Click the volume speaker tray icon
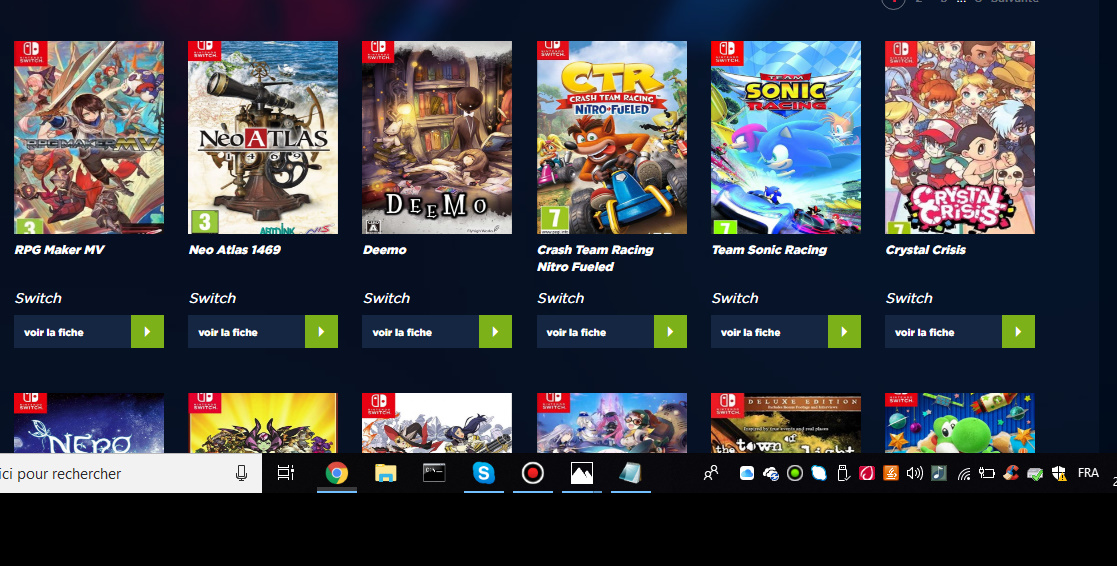Image resolution: width=1117 pixels, height=566 pixels. [x=914, y=473]
